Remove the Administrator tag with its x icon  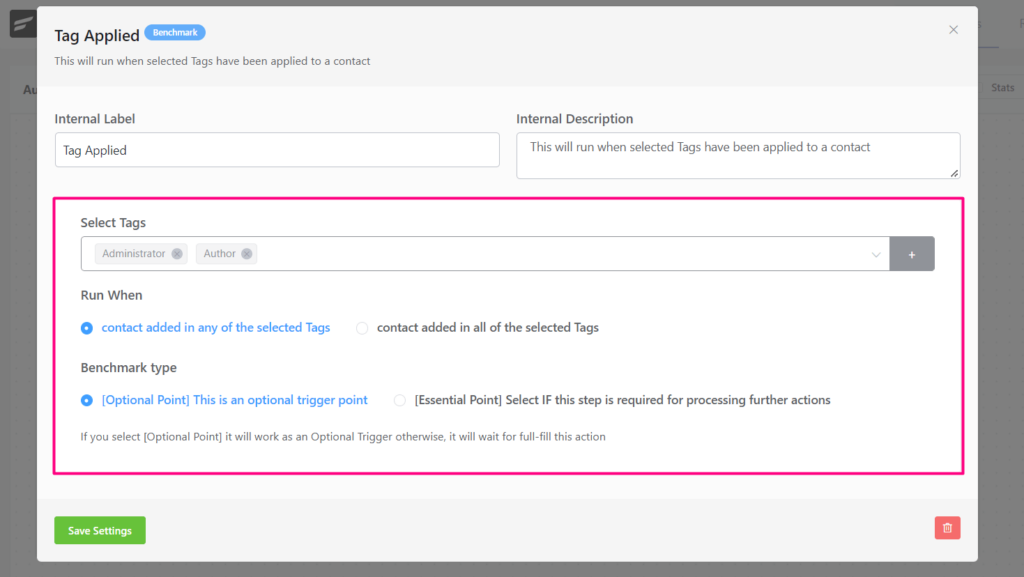click(178, 253)
